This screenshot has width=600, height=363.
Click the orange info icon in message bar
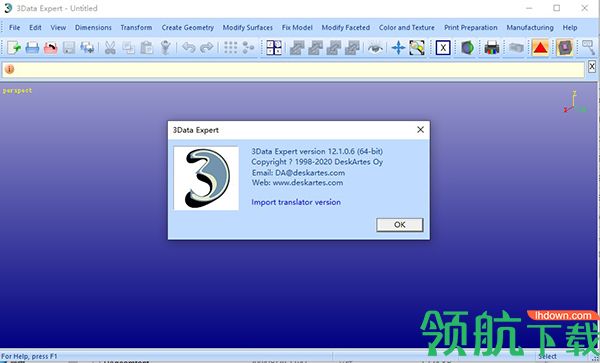[10, 69]
